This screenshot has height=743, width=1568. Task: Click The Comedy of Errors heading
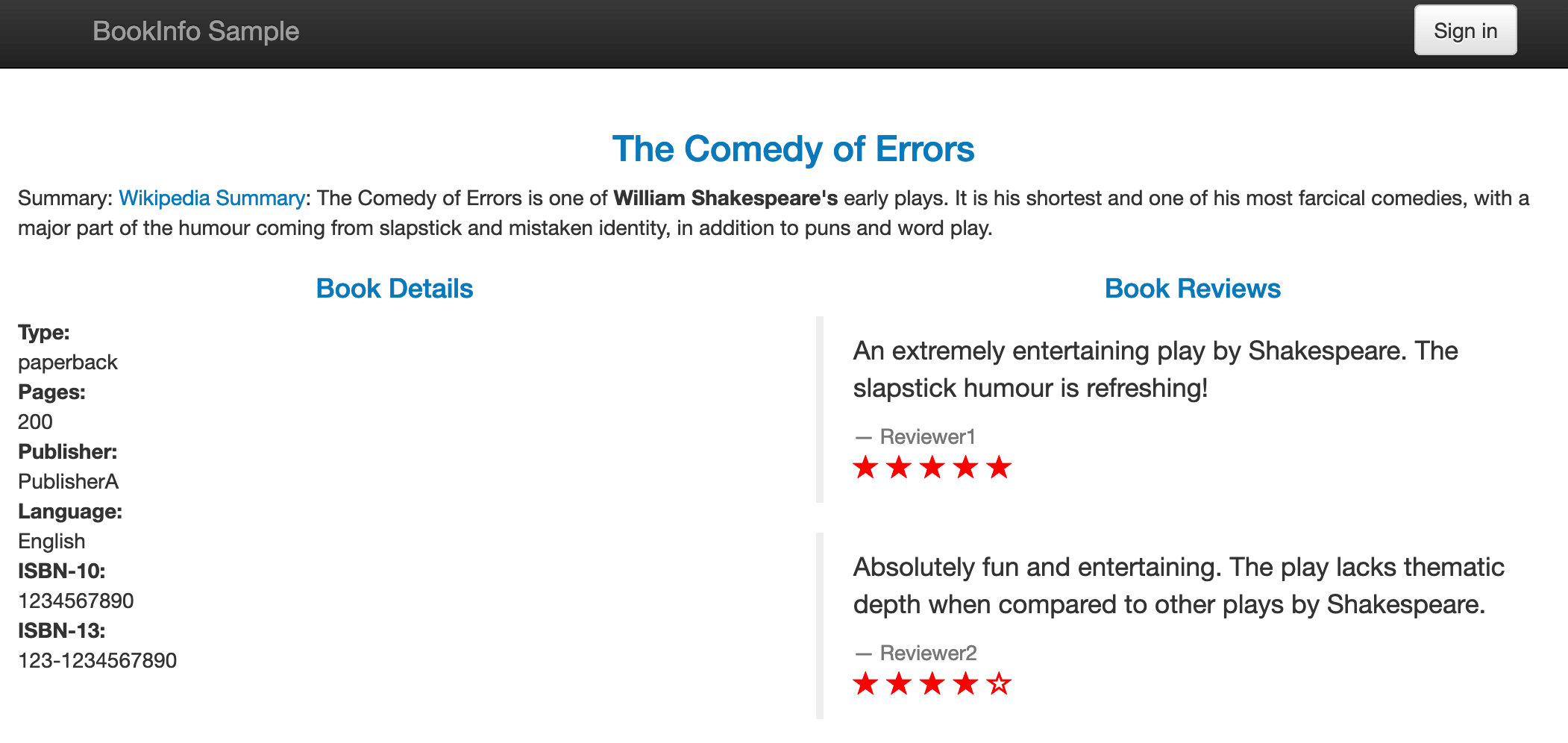click(x=793, y=149)
